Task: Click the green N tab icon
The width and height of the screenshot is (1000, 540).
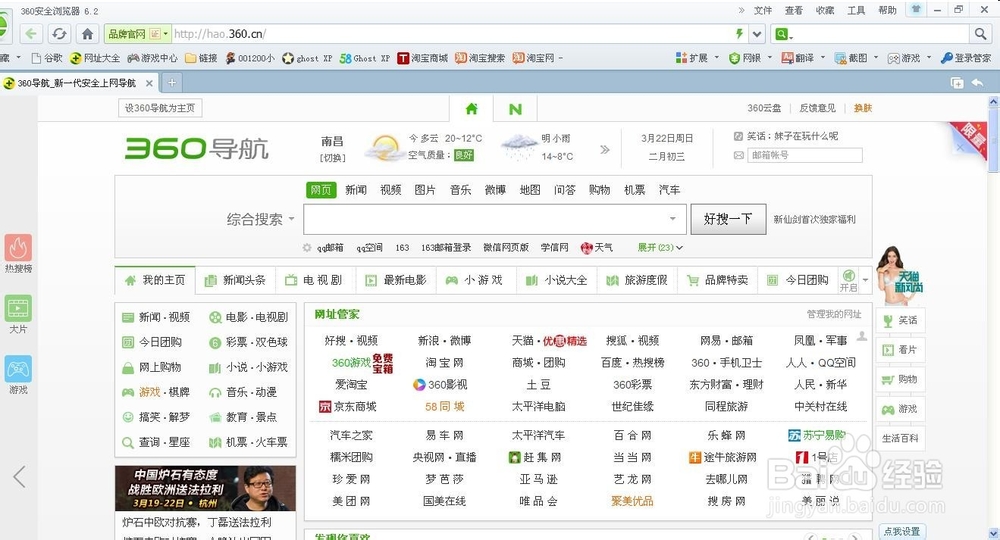Action: [515, 109]
